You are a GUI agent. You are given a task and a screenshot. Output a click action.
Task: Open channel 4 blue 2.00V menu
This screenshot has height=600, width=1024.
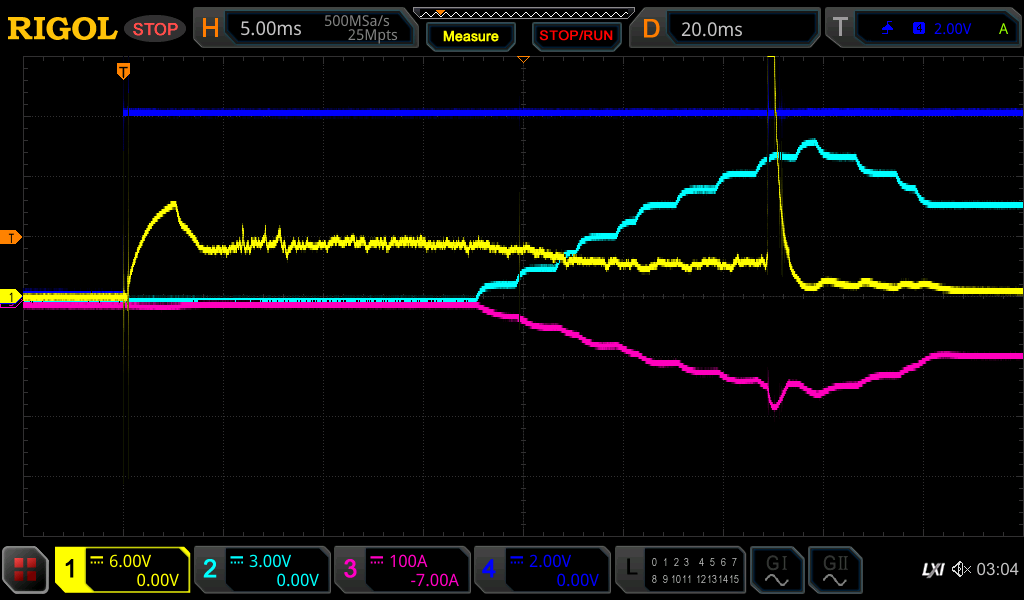click(542, 570)
